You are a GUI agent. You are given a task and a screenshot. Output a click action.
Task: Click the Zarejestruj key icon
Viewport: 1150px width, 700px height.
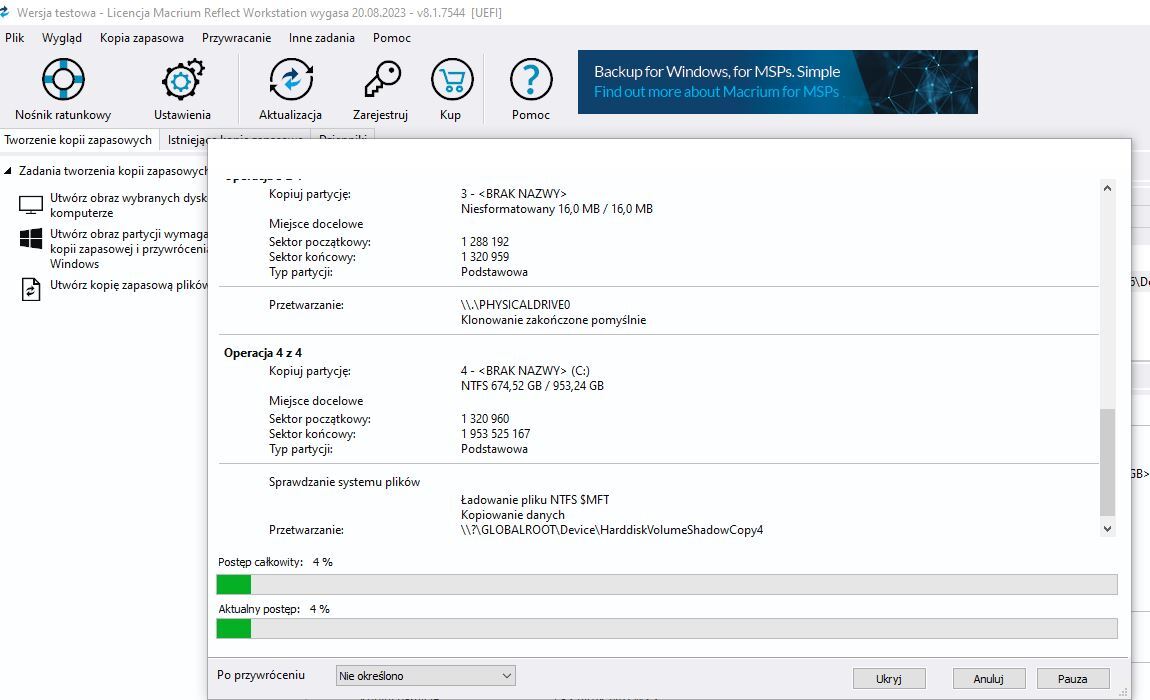[x=381, y=79]
